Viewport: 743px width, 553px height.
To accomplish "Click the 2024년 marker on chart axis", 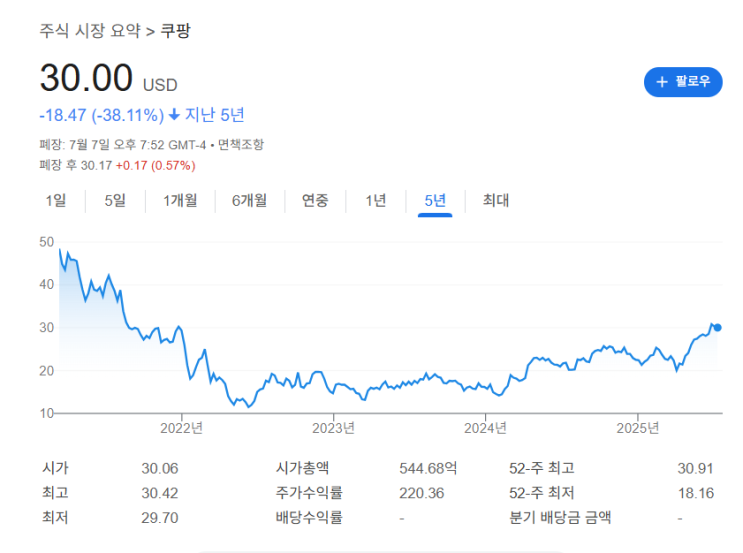I will pos(486,428).
